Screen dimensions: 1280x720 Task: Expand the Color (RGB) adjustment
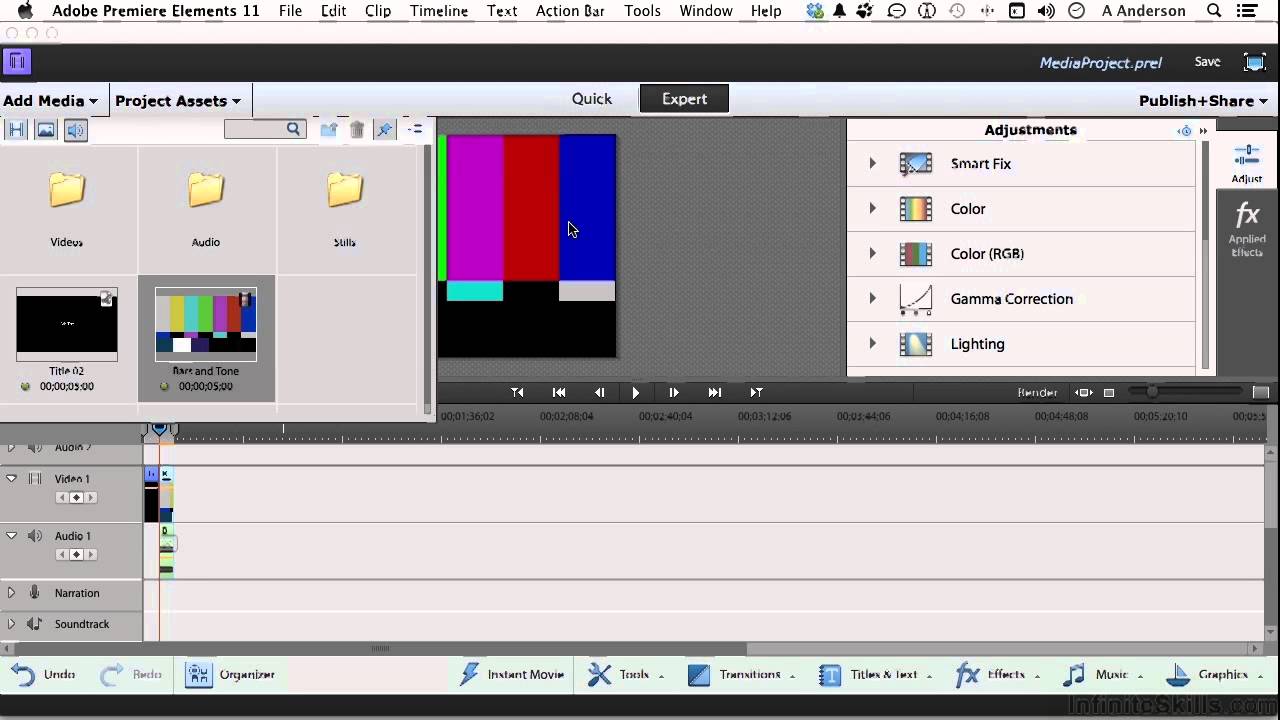click(872, 253)
